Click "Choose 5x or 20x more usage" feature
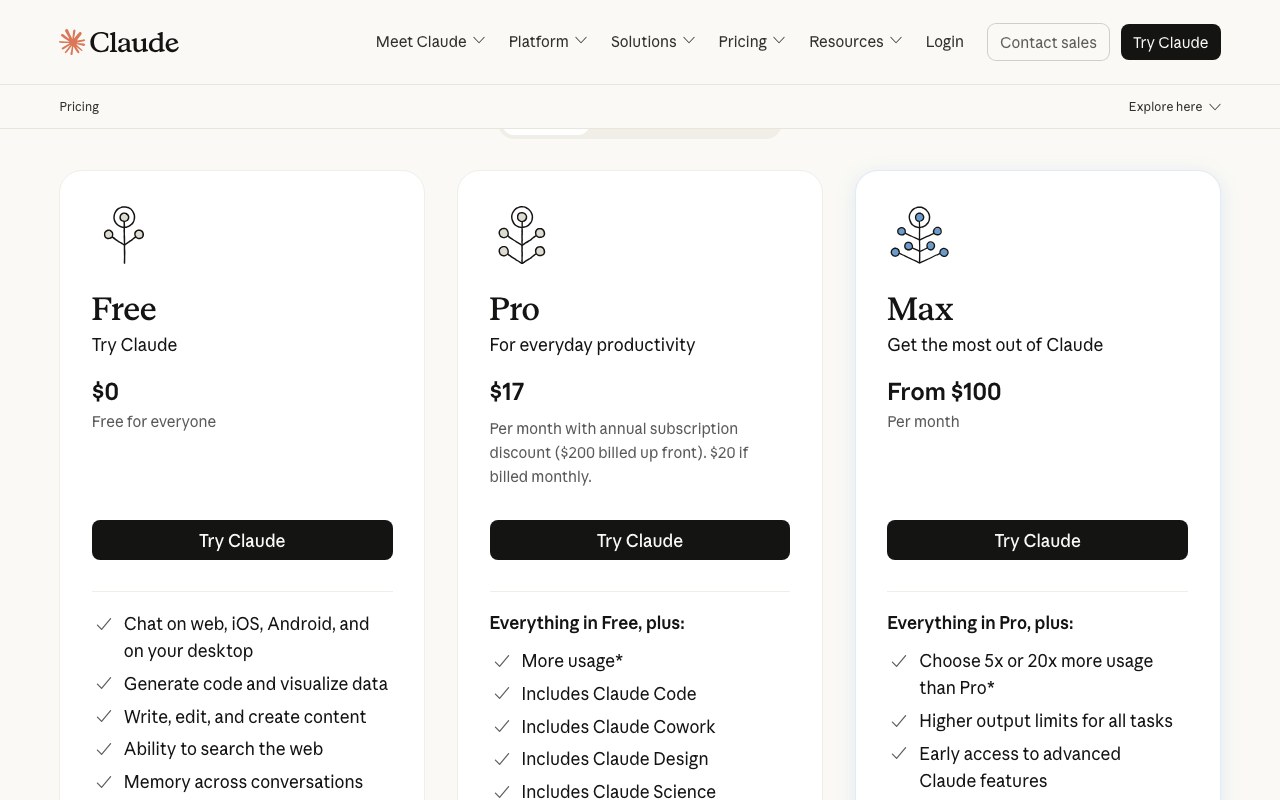This screenshot has height=800, width=1280. click(1036, 674)
